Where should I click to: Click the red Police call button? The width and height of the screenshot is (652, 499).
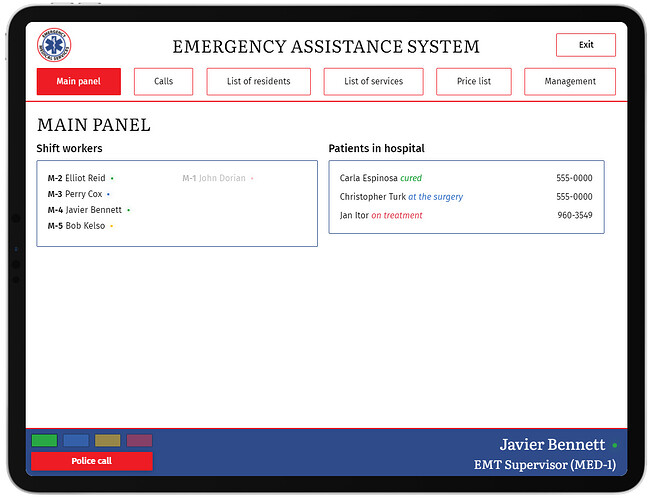point(92,461)
